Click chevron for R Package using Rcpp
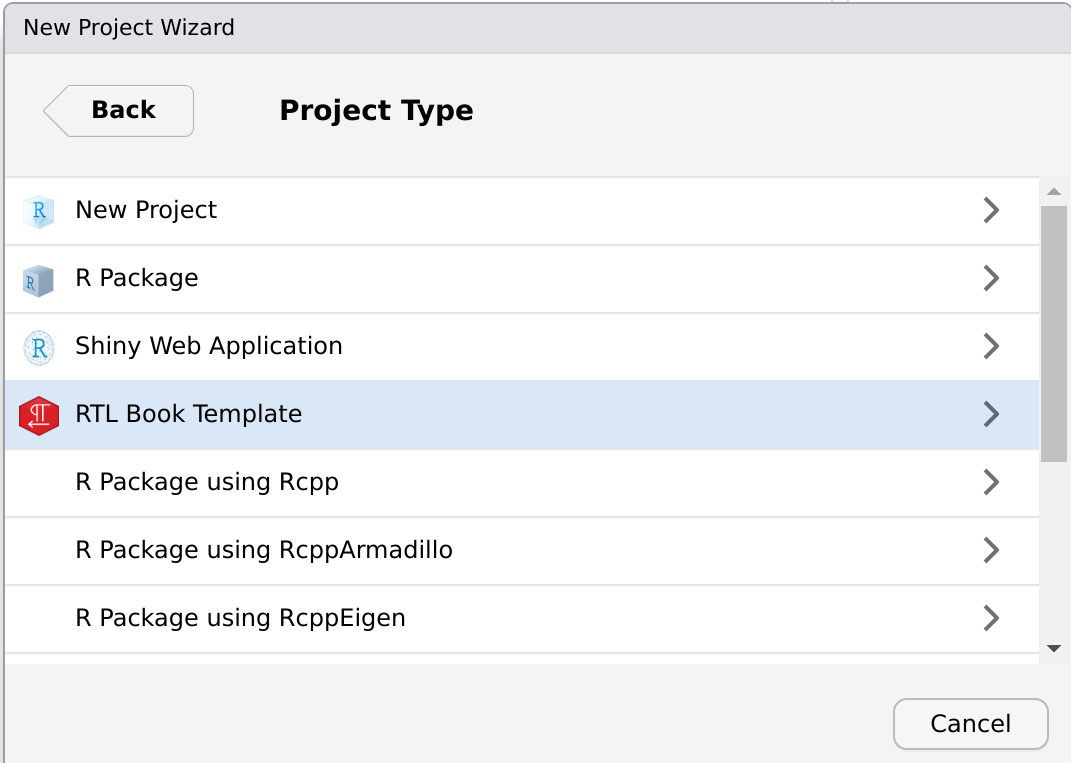The width and height of the screenshot is (1071, 763). 991,482
